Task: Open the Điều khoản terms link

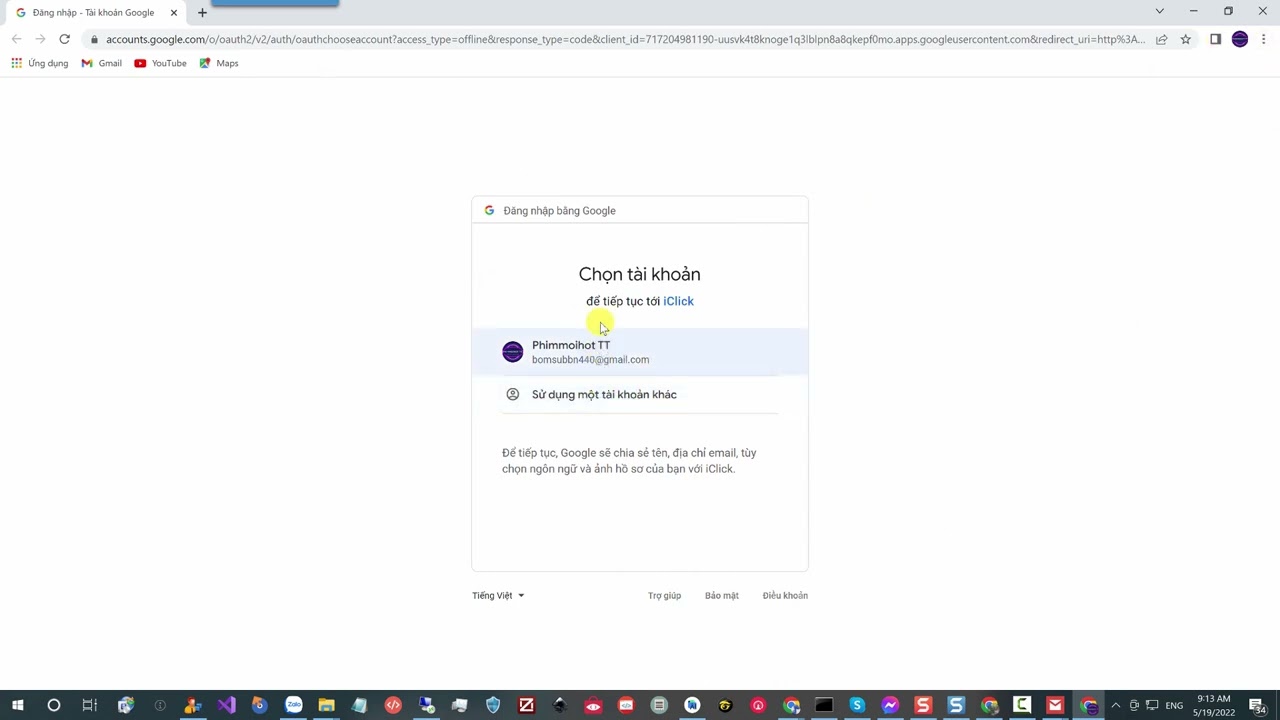Action: (x=785, y=596)
